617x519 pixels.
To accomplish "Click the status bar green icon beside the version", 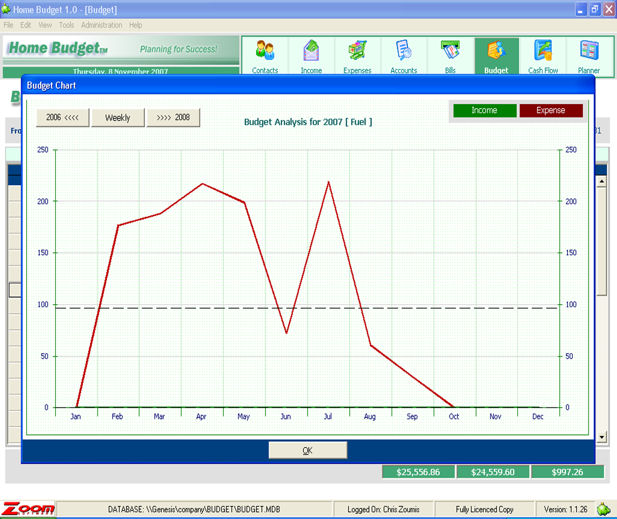I will [604, 509].
